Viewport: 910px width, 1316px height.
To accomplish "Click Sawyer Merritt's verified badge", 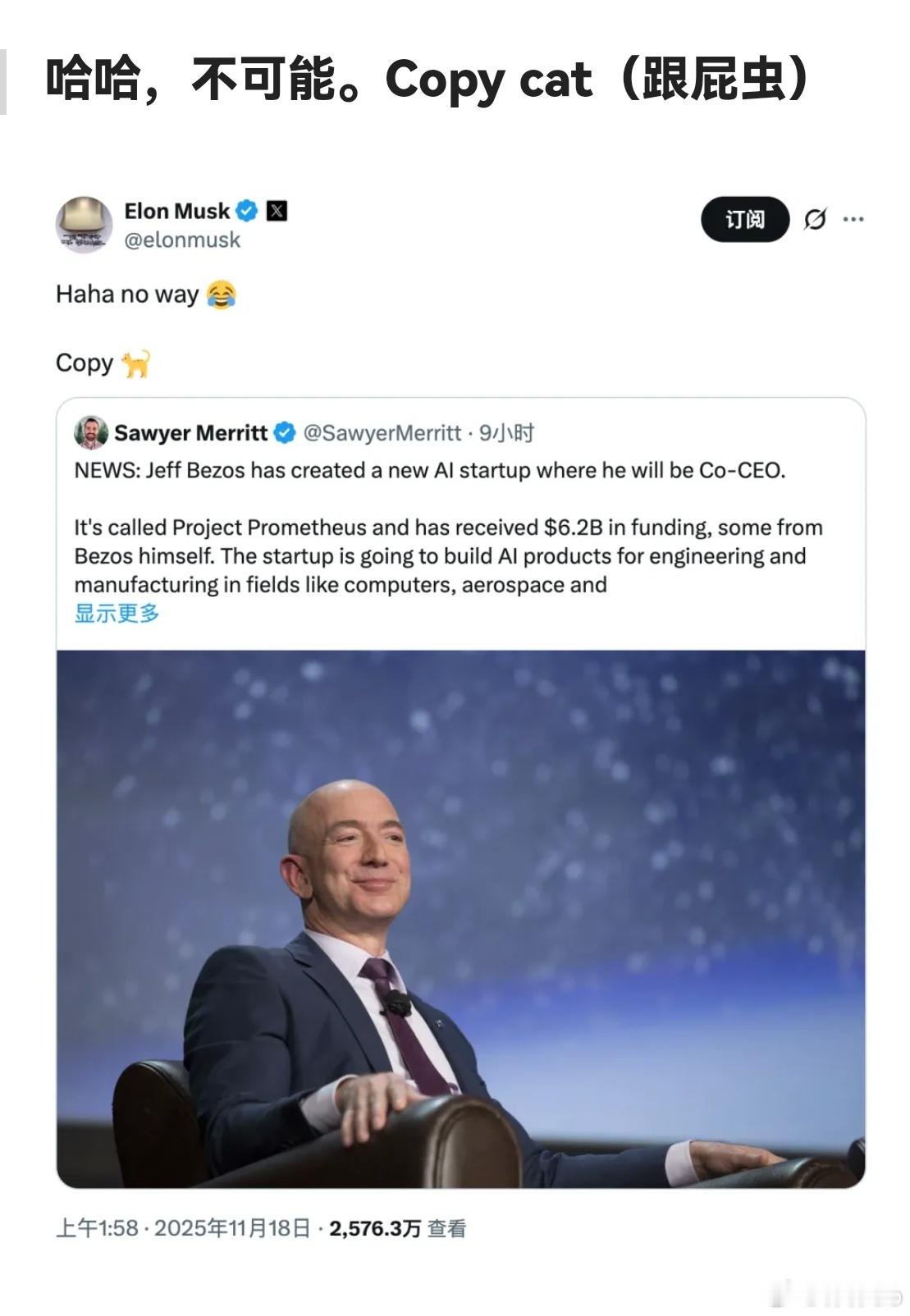I will click(284, 432).
